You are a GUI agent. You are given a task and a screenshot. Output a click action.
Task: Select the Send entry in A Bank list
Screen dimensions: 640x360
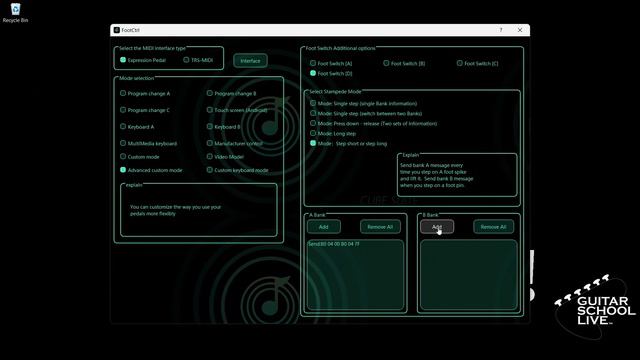tap(334, 244)
